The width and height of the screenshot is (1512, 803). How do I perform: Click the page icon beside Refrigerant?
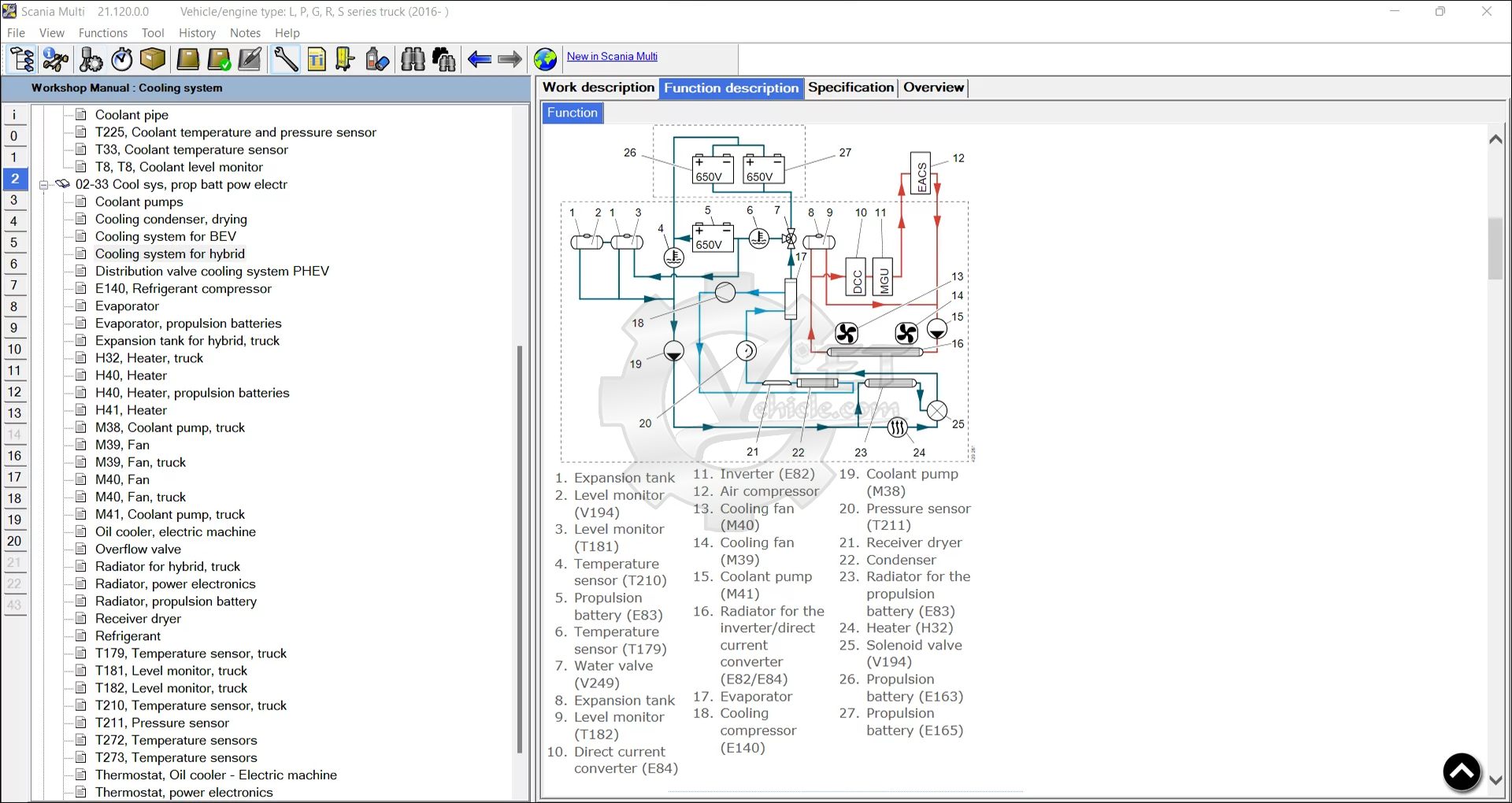[80, 635]
